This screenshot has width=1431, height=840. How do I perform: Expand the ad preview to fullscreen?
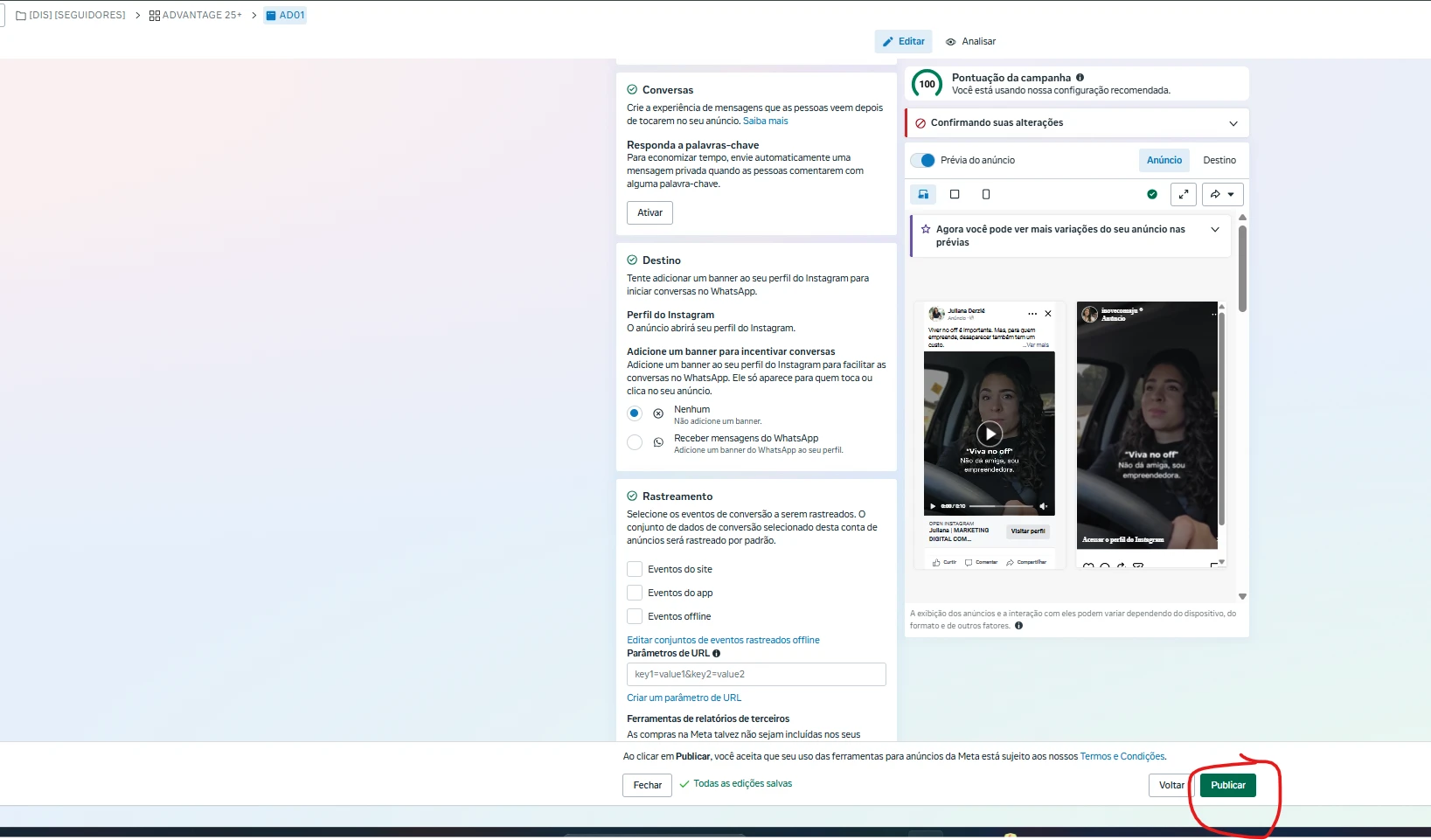pos(1183,194)
